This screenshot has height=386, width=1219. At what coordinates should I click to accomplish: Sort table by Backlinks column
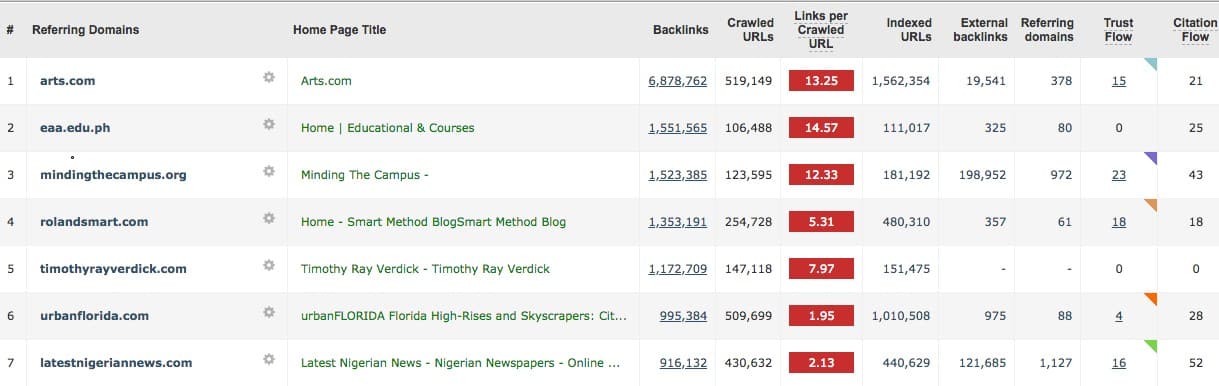680,30
